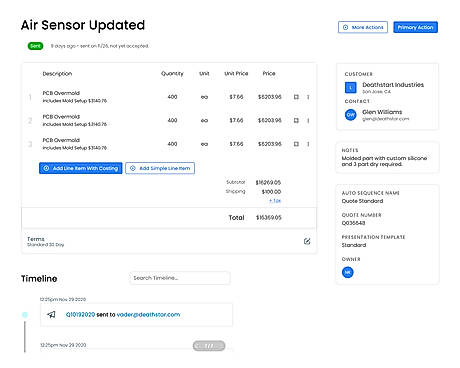460x368 pixels.
Task: Click the contact email under Glen Williams
Action: coord(386,119)
